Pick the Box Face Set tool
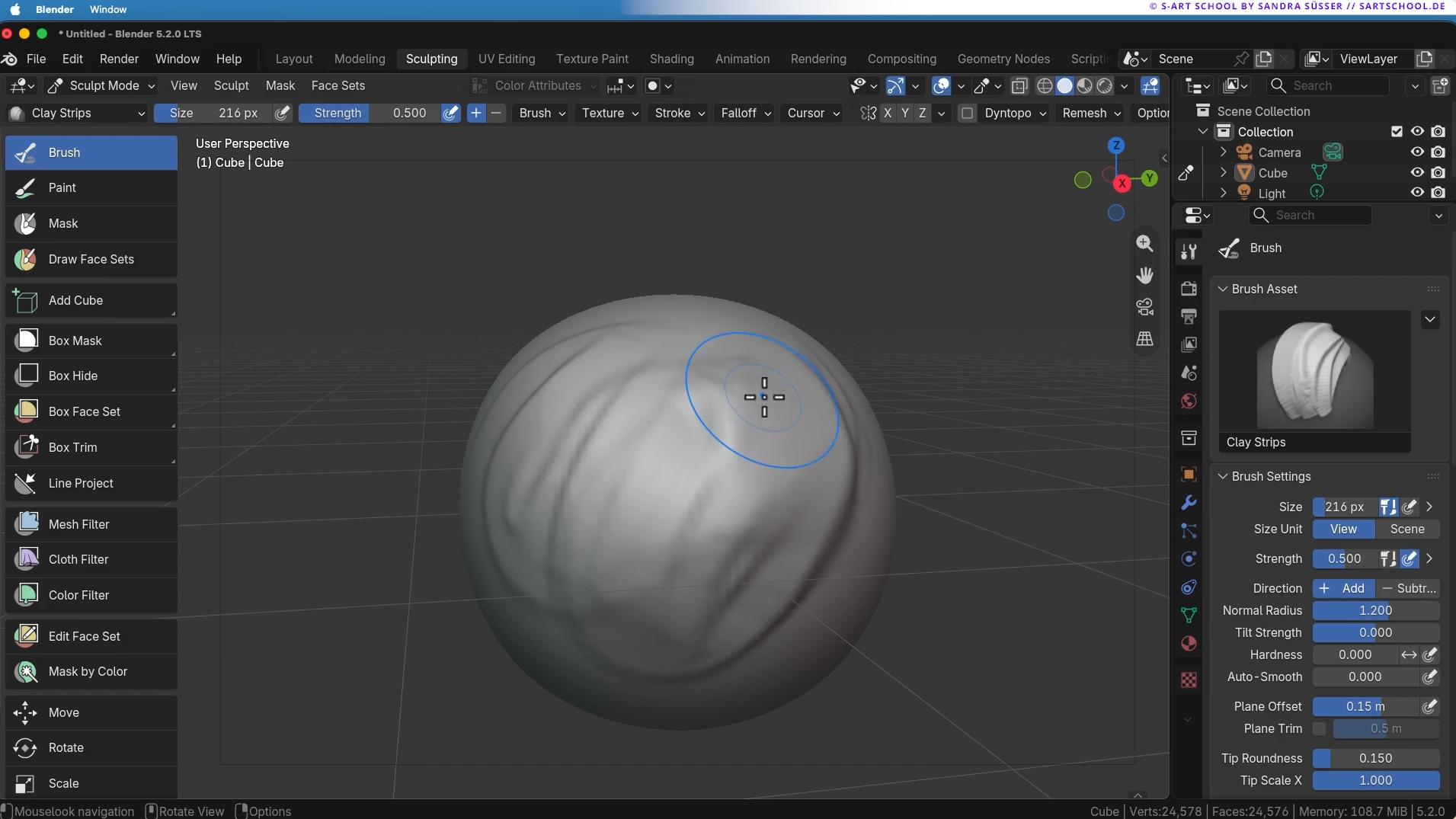The width and height of the screenshot is (1456, 819). point(91,411)
